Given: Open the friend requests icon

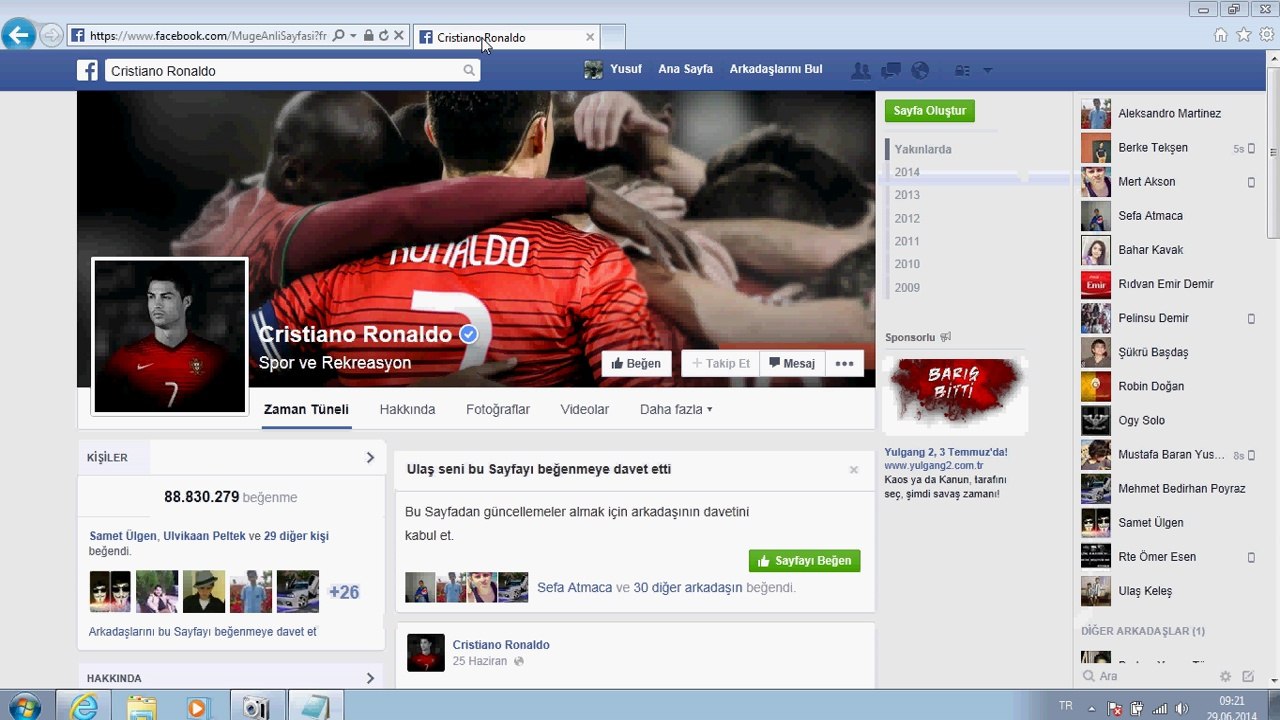Looking at the screenshot, I should coord(860,71).
